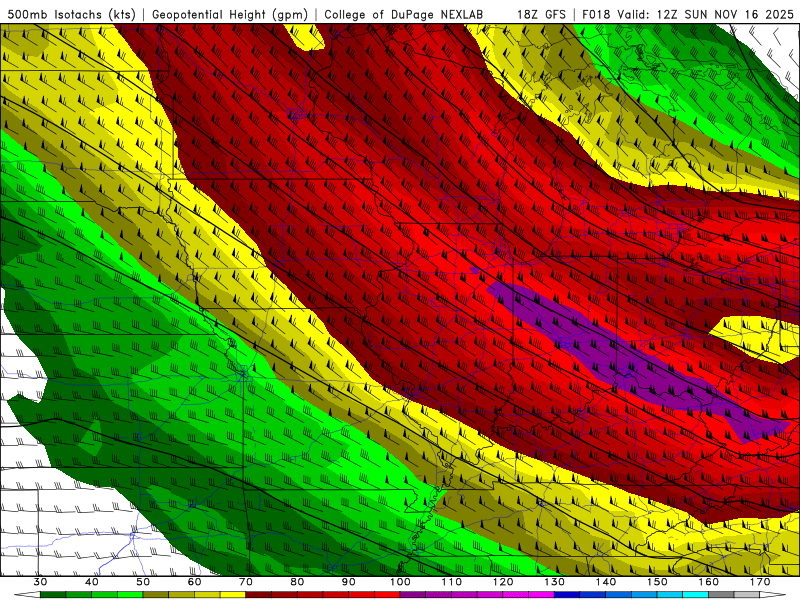
Task: Click the '500mb Isotachs (kts)' title text
Action: click(71, 15)
